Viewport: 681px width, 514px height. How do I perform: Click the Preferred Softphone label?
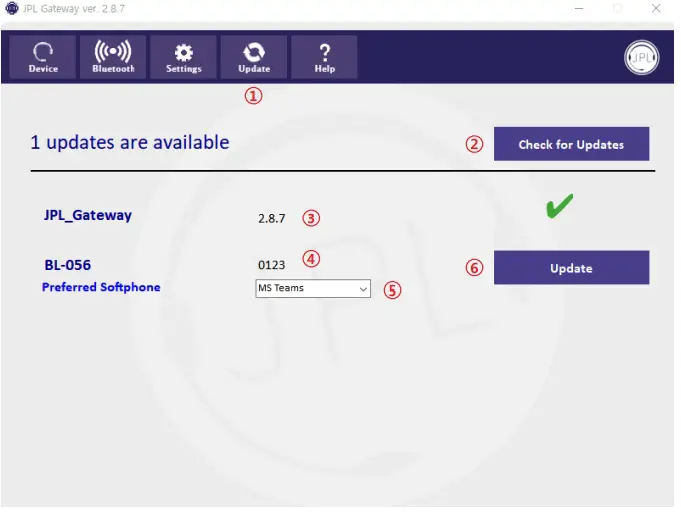(101, 287)
